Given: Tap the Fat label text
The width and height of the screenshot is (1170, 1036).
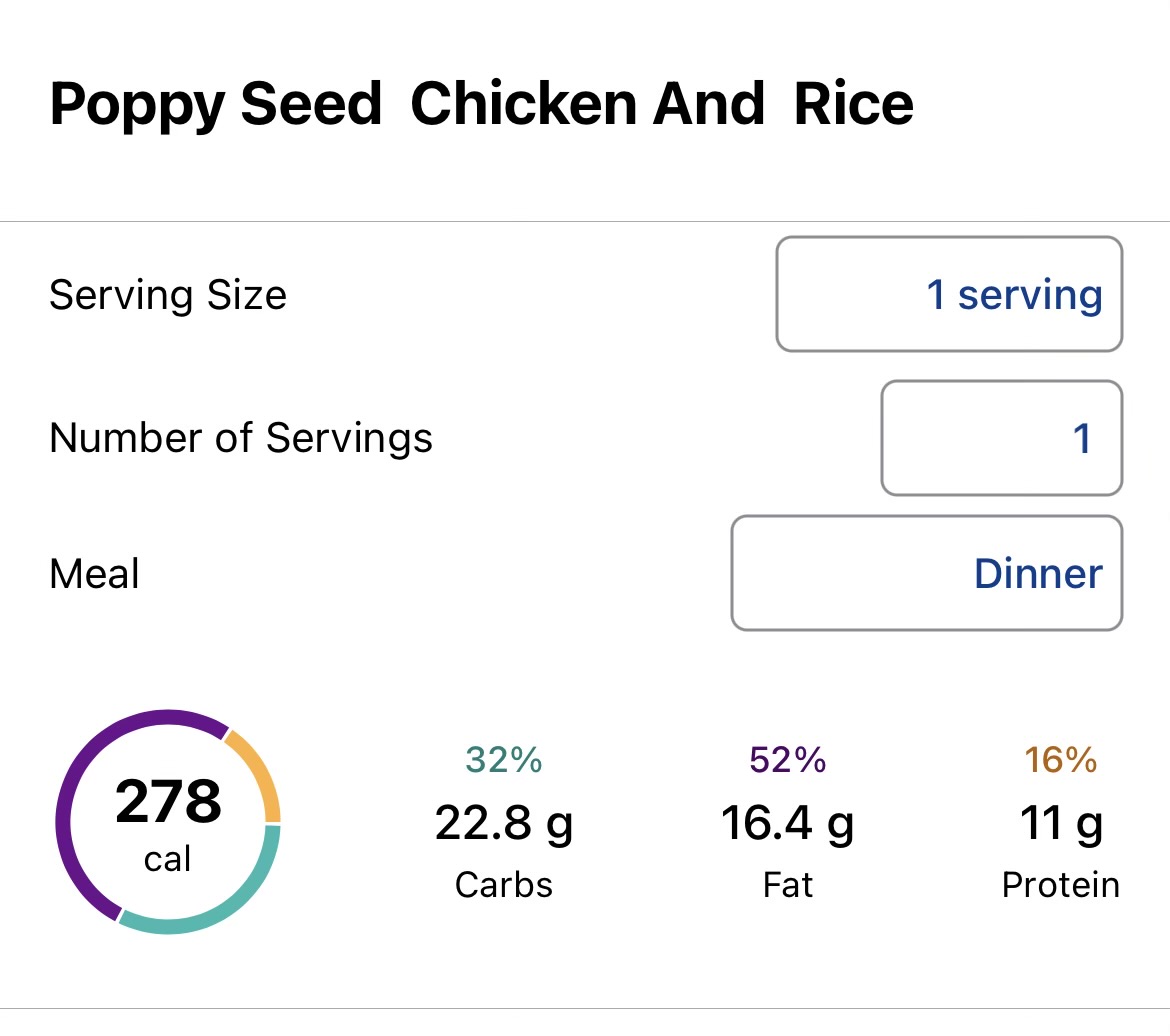Looking at the screenshot, I should coord(787,885).
